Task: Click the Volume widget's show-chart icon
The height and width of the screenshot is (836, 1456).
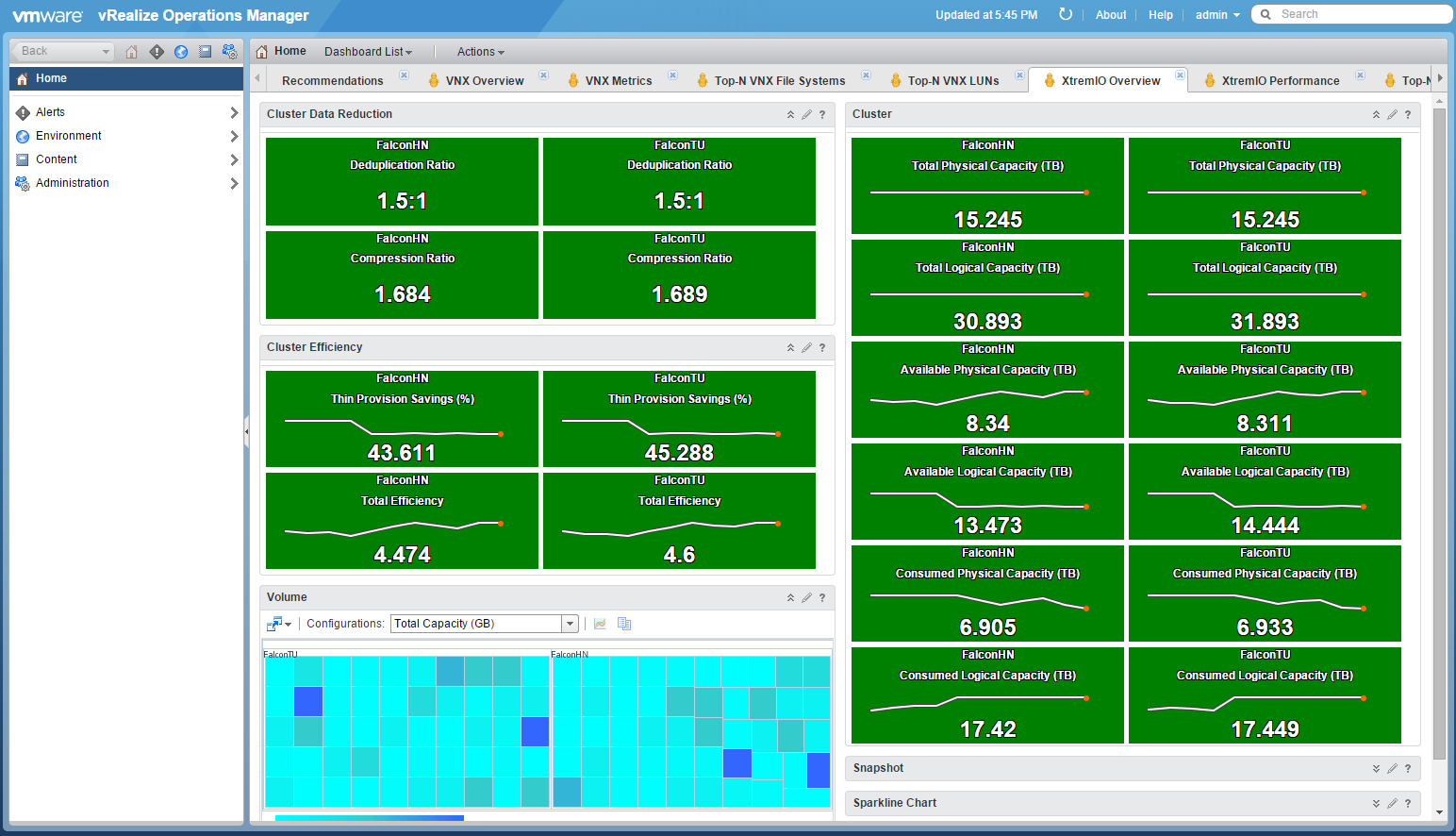Action: tap(600, 624)
